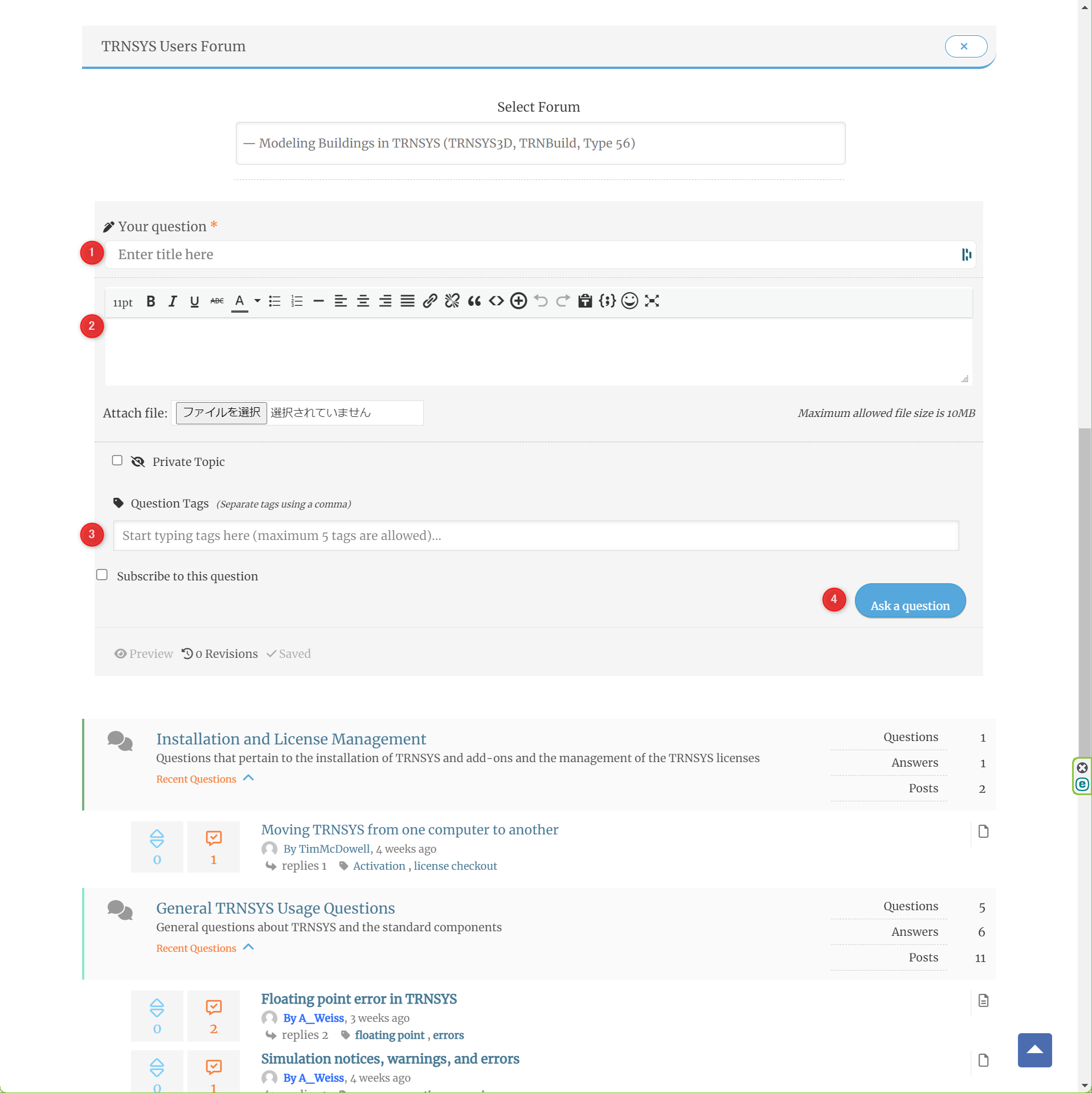The image size is (1092, 1093).
Task: Align text right
Action: point(385,301)
